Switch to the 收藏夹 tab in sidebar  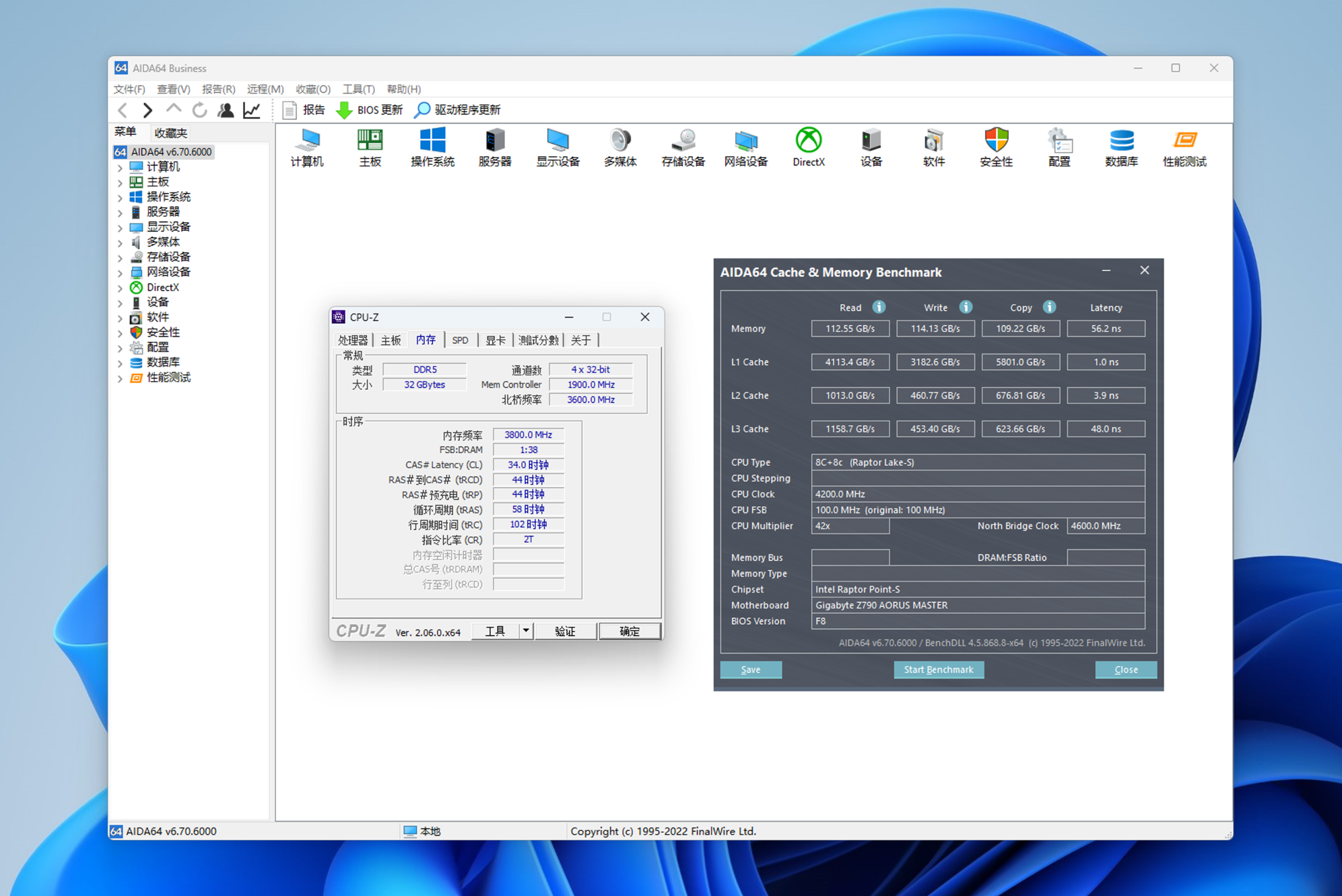(x=170, y=133)
